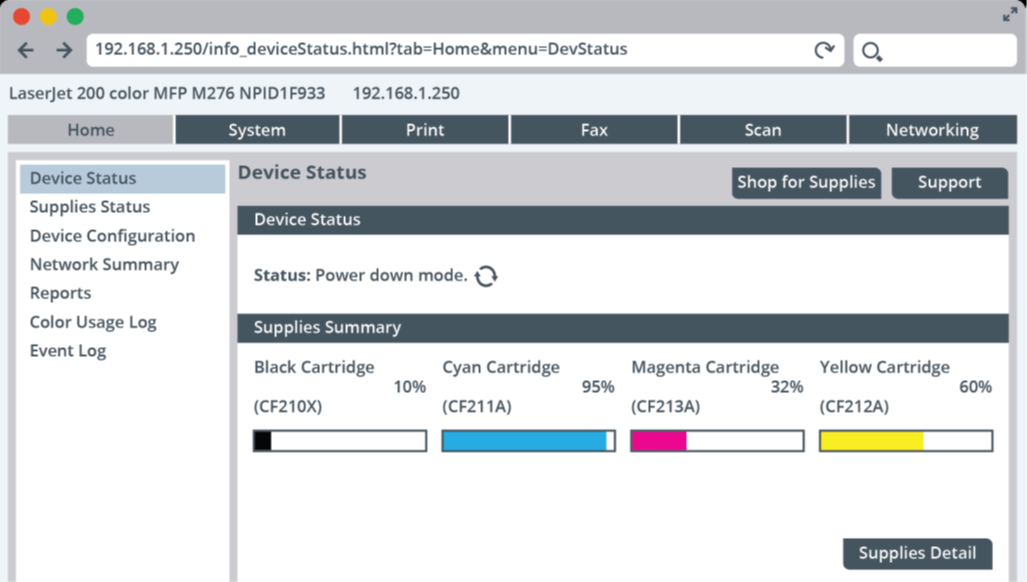Open the System tab

257,130
